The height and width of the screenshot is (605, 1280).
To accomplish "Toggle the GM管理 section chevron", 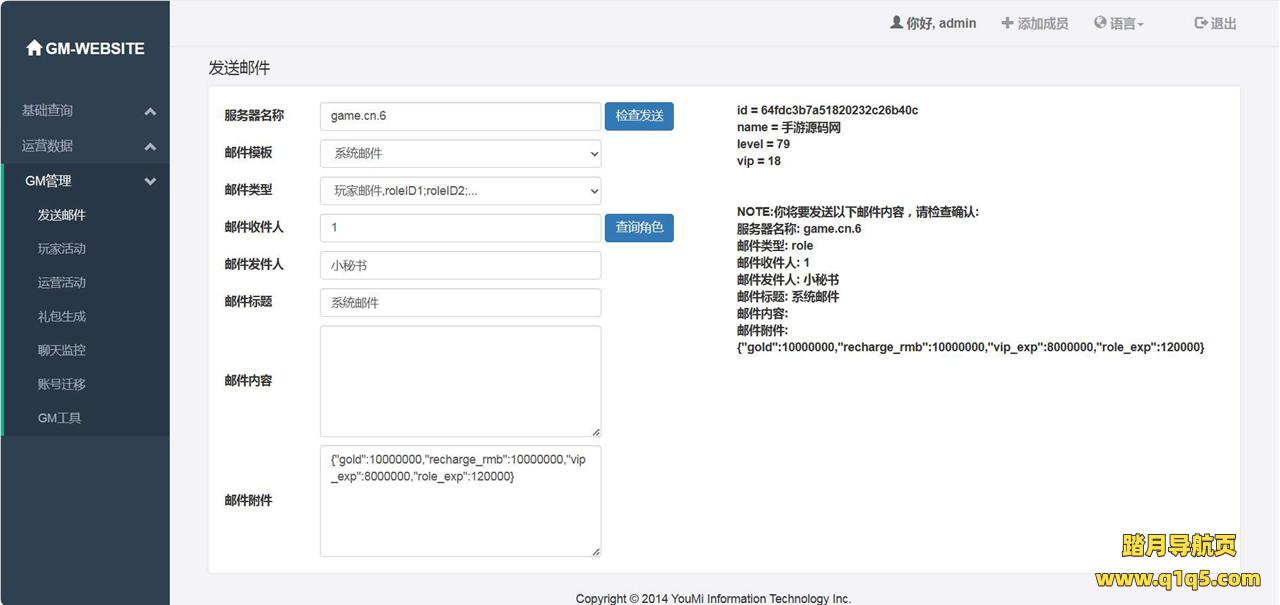I will pyautogui.click(x=150, y=182).
